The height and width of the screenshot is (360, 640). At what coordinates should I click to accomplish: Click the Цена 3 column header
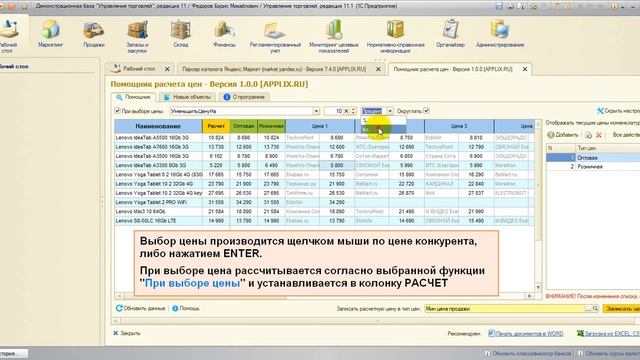459,126
